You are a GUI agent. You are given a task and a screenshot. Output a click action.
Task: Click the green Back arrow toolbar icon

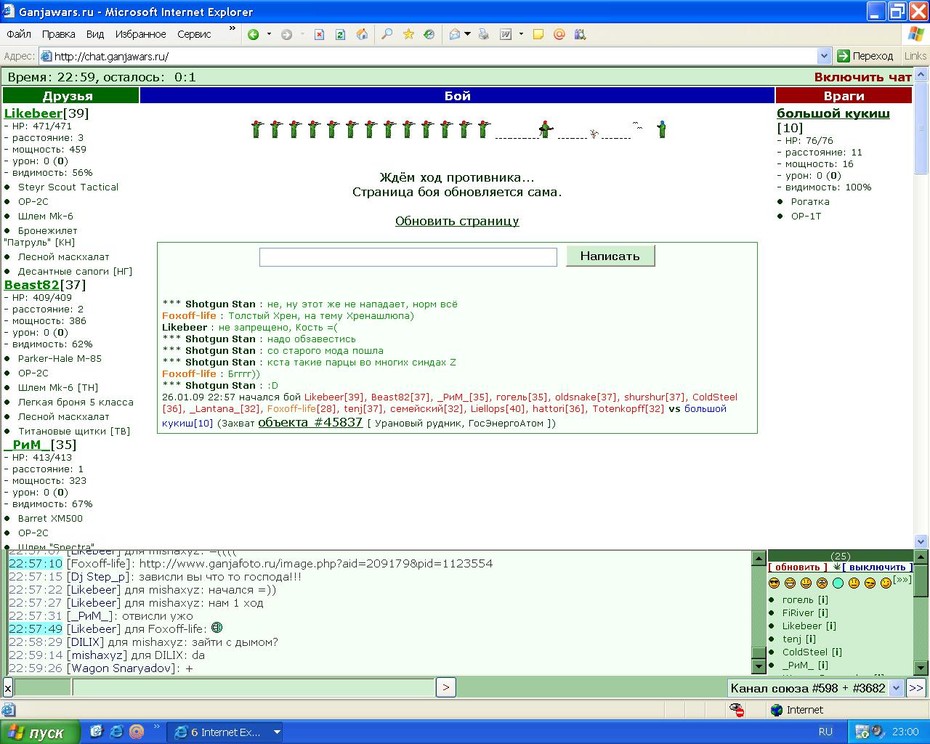tap(253, 34)
